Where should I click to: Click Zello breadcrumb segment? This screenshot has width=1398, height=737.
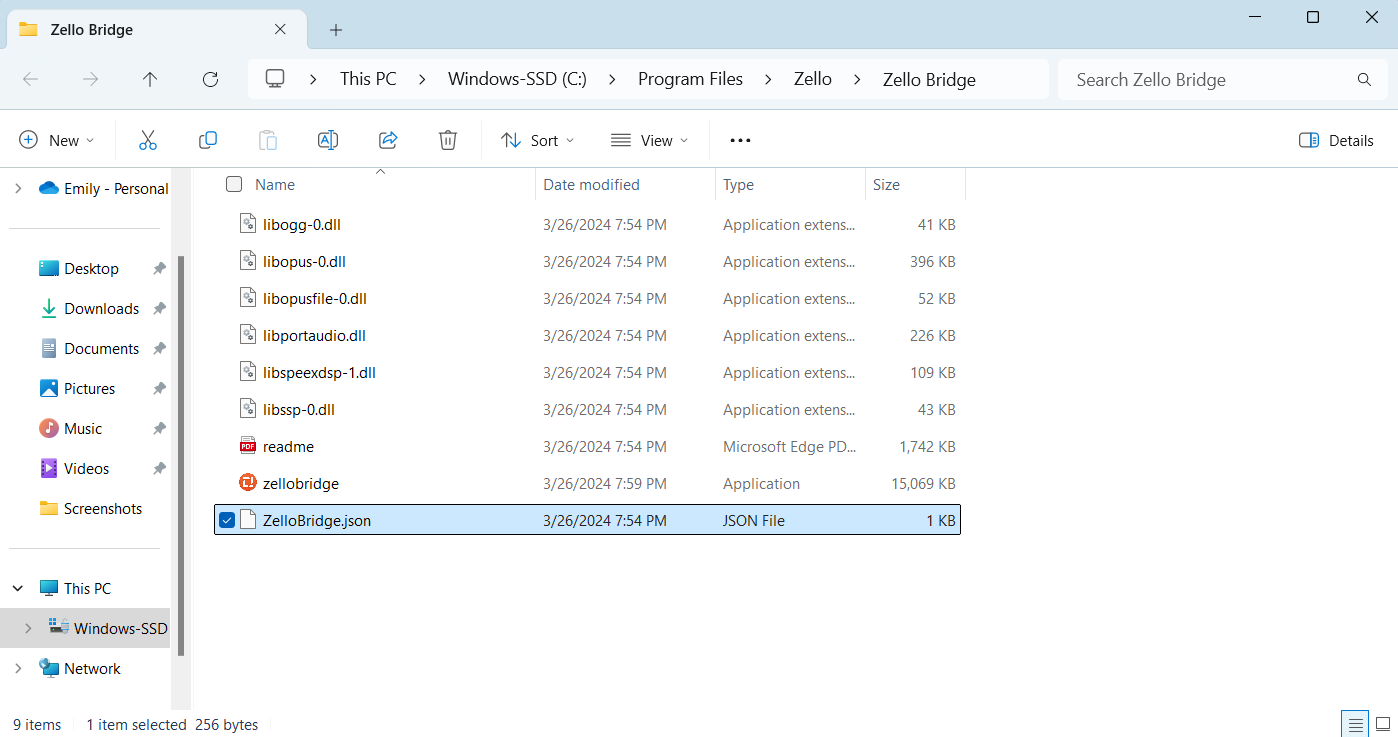[x=813, y=79]
